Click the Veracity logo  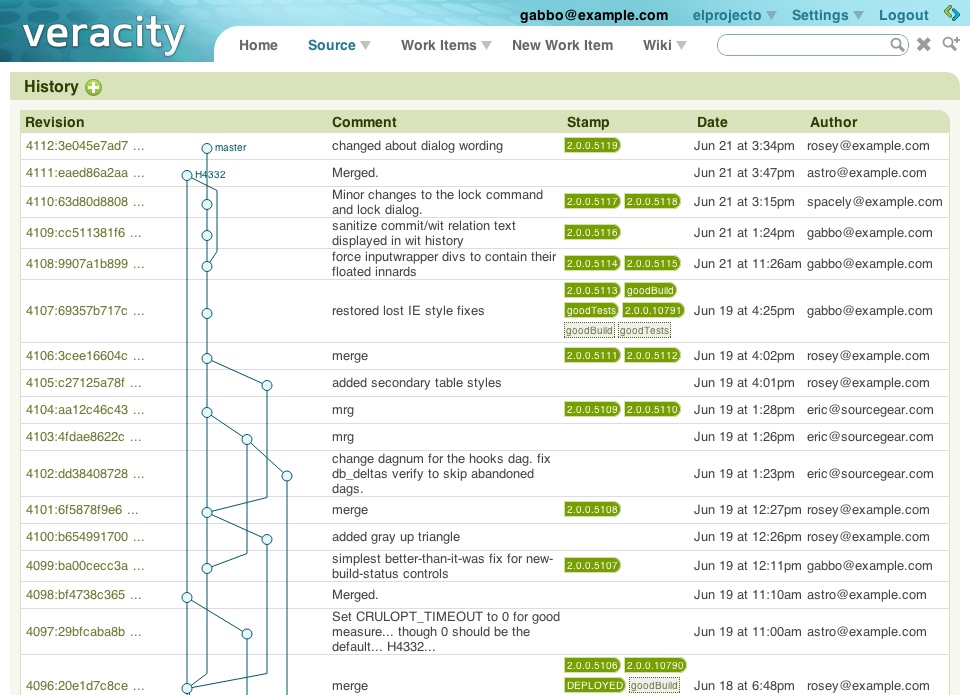coord(104,36)
